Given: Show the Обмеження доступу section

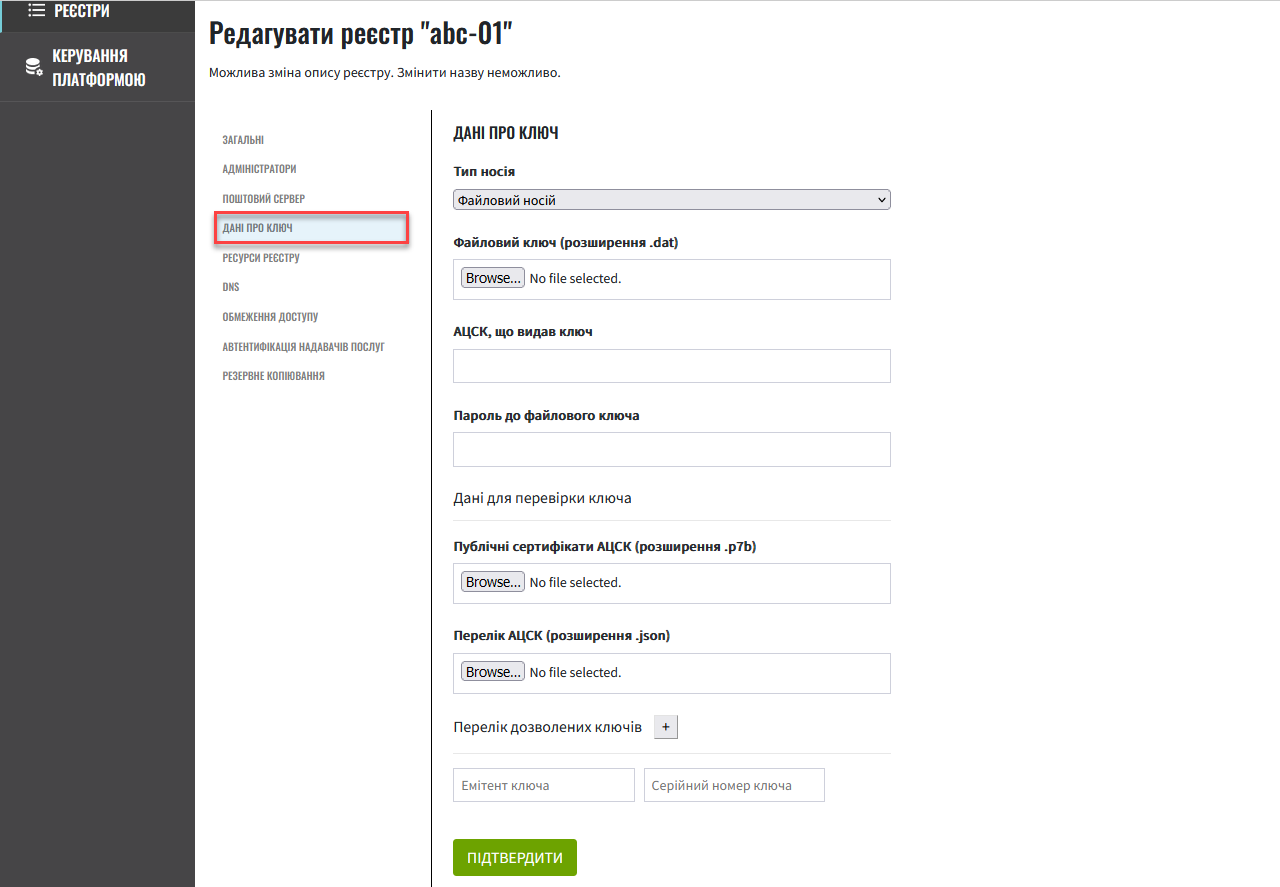Looking at the screenshot, I should click(x=270, y=317).
